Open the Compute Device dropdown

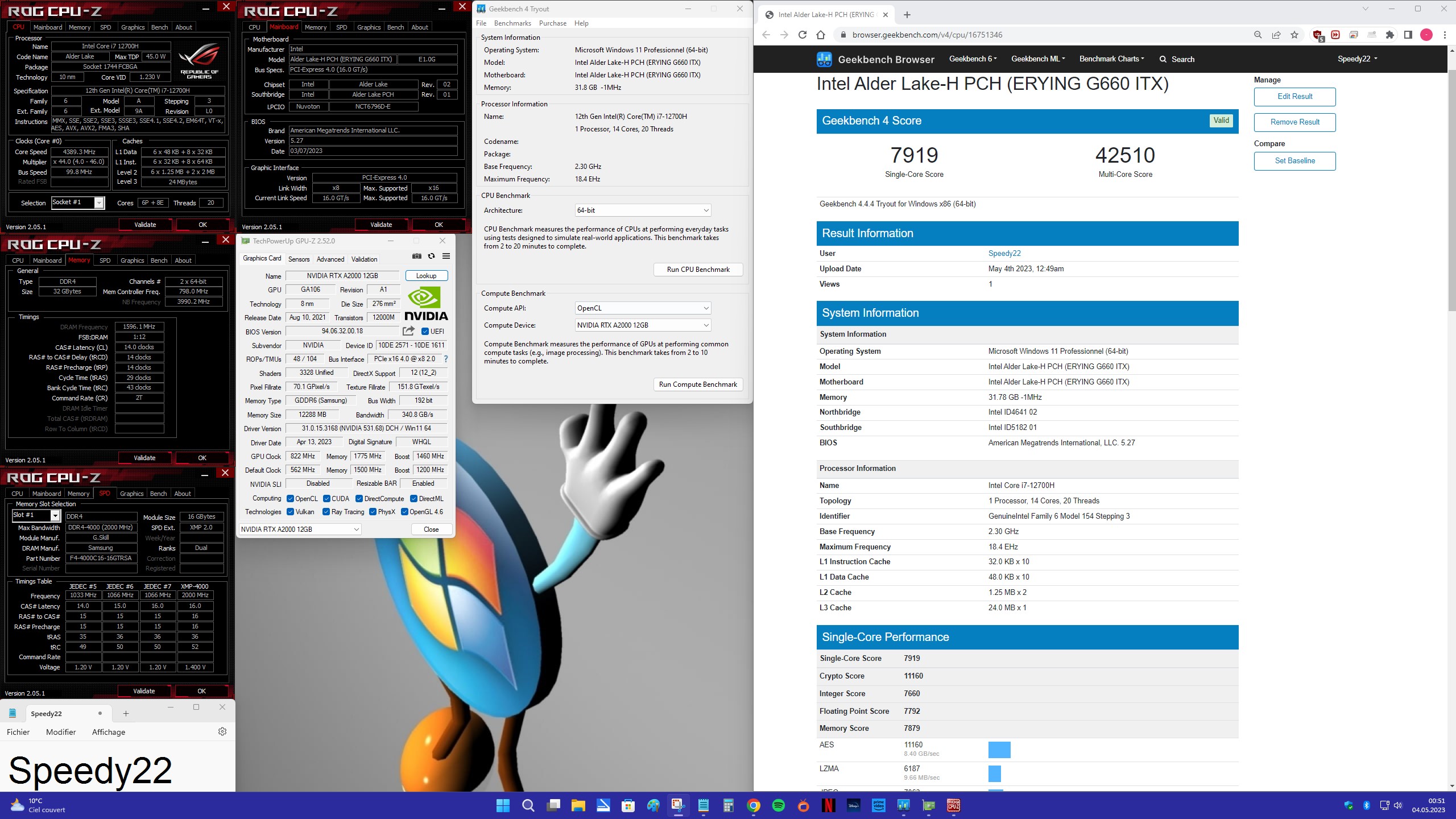pos(643,325)
